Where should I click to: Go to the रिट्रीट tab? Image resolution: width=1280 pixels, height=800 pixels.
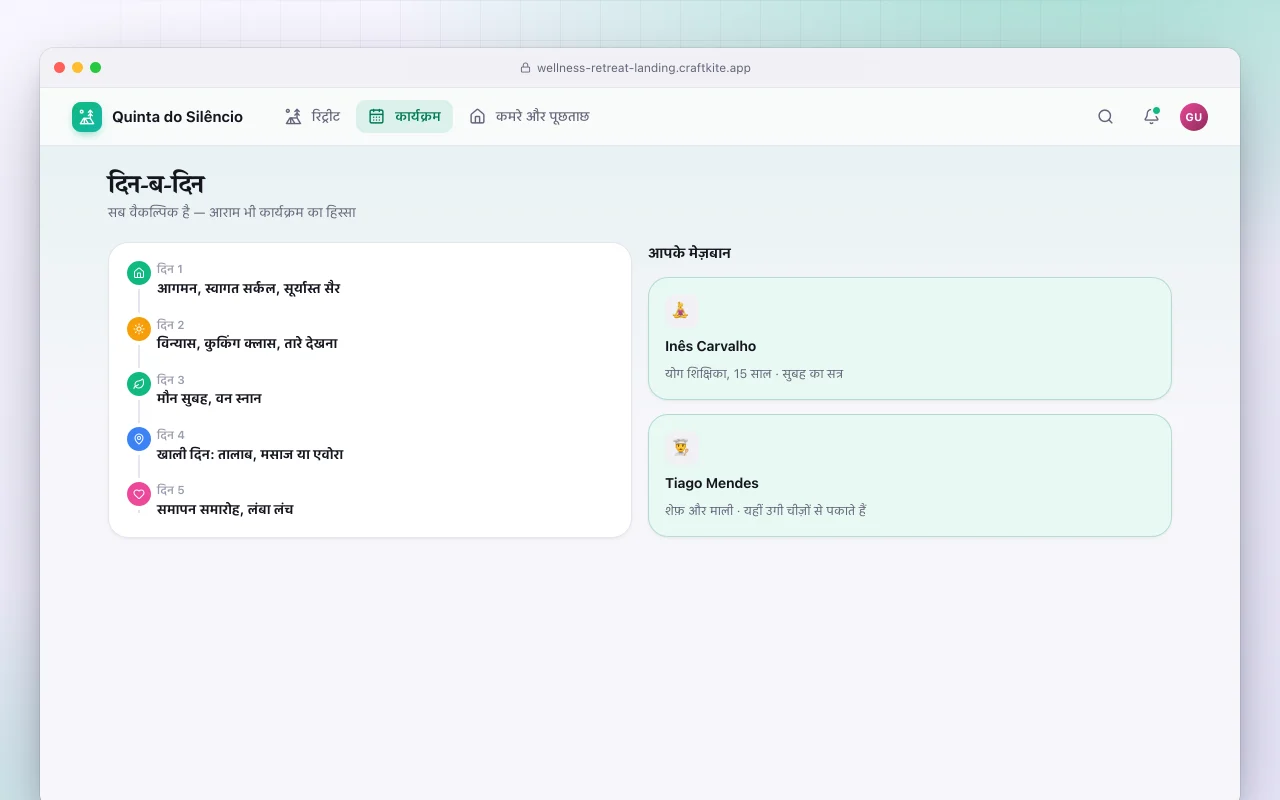point(312,116)
